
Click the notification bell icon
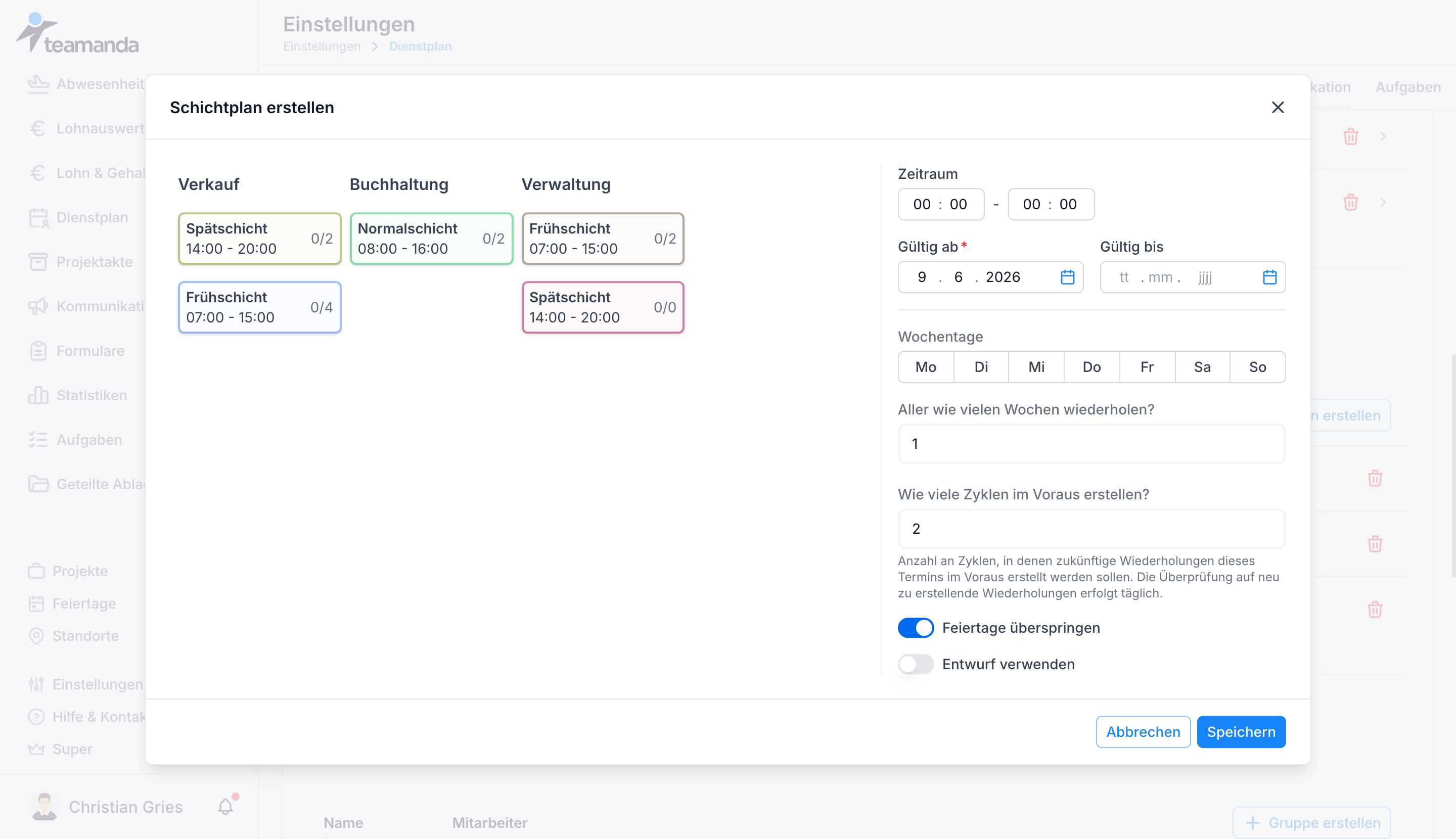(225, 806)
